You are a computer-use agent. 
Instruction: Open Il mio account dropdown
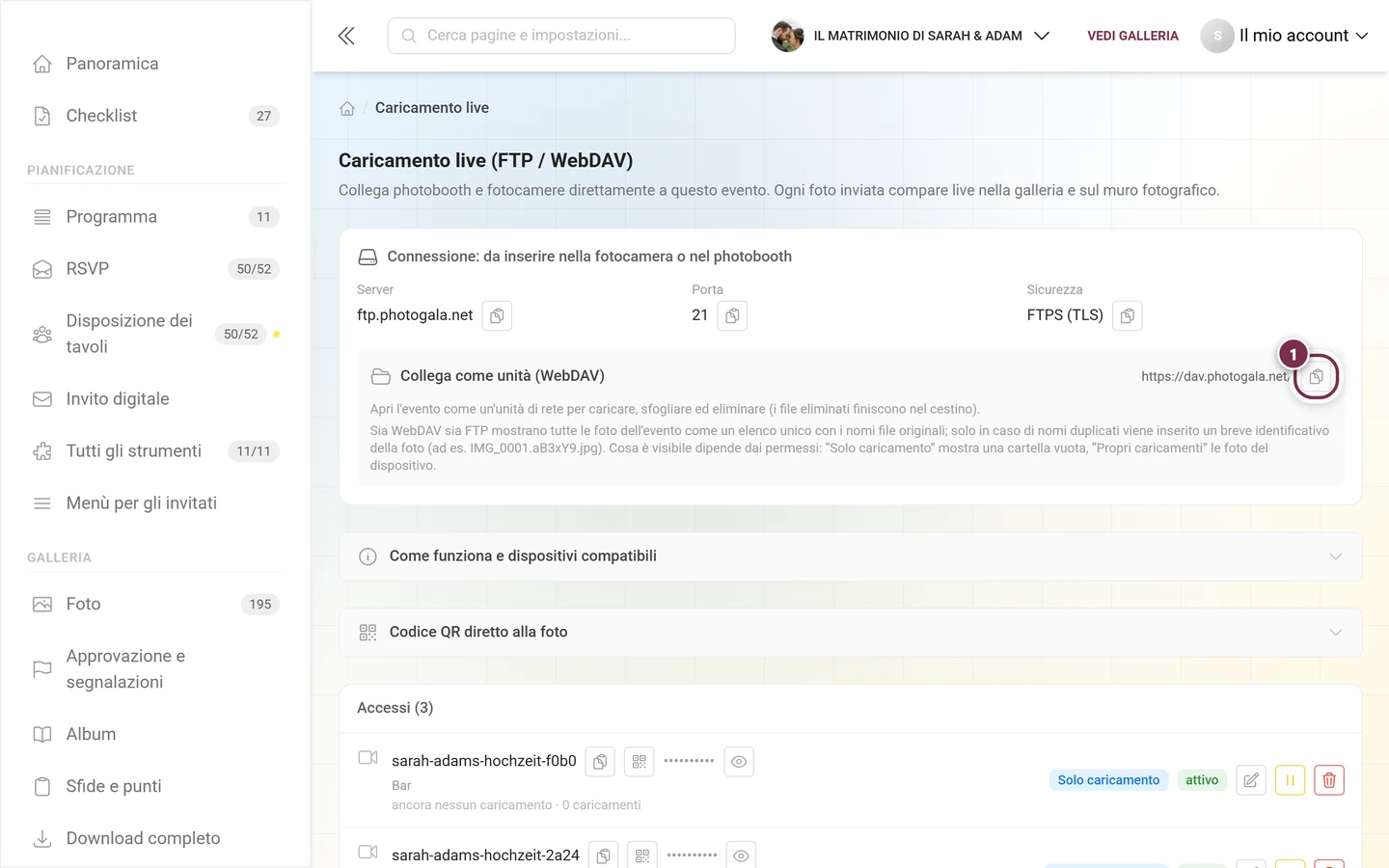click(1303, 36)
